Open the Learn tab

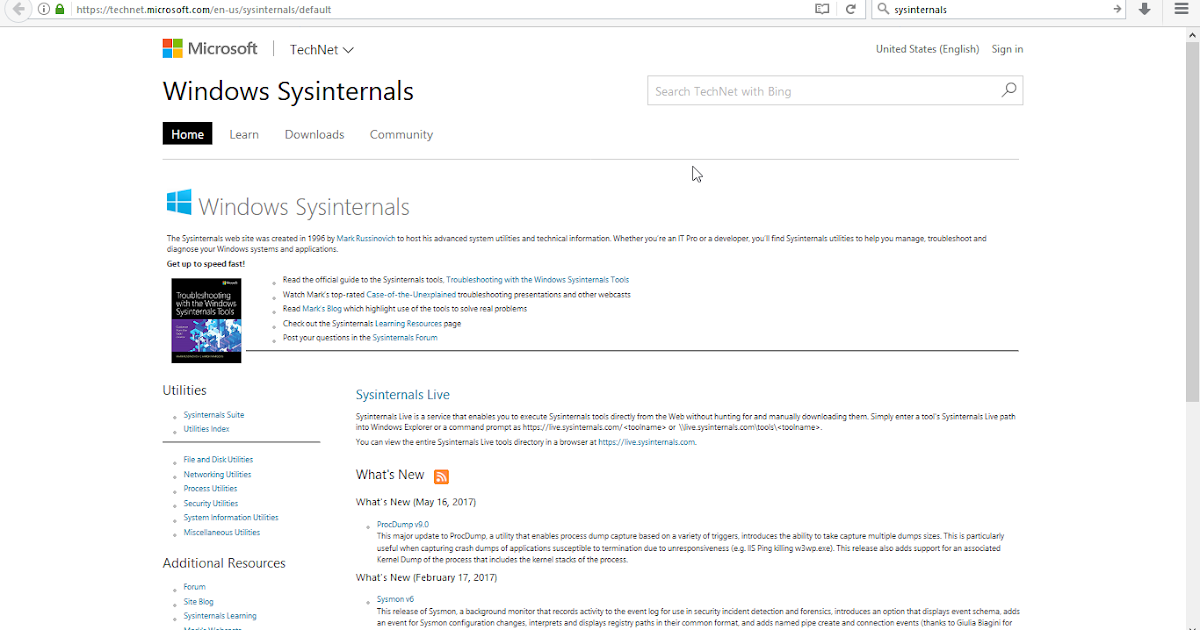(244, 134)
